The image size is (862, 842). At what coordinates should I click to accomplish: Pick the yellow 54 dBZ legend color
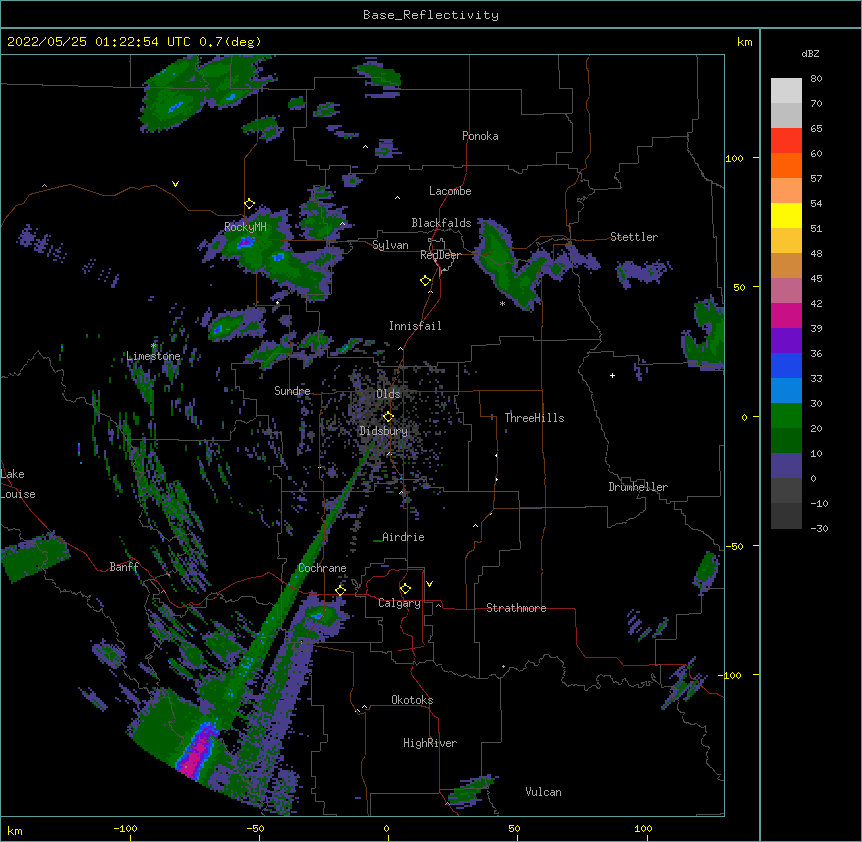786,215
